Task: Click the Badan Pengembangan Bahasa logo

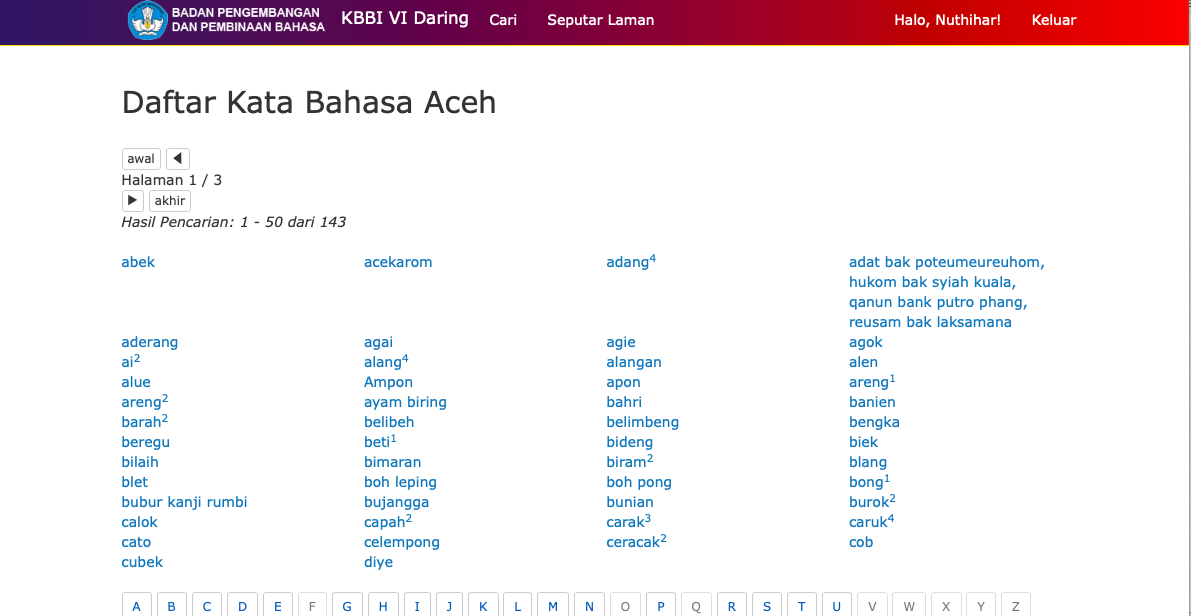Action: (227, 20)
